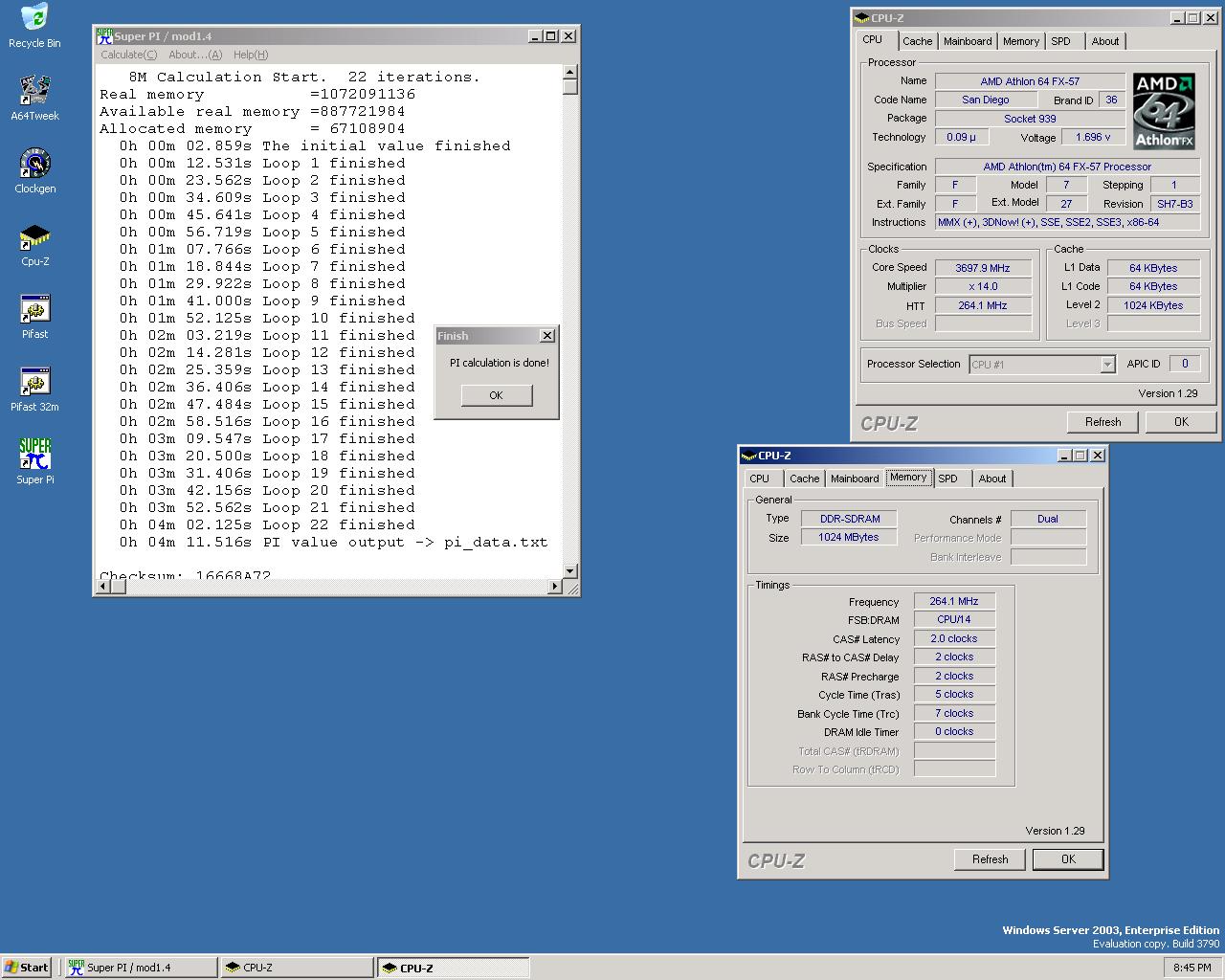Switch to Cache tab in CPU-Z Memory window
This screenshot has height=980, width=1225.
pyautogui.click(x=804, y=479)
